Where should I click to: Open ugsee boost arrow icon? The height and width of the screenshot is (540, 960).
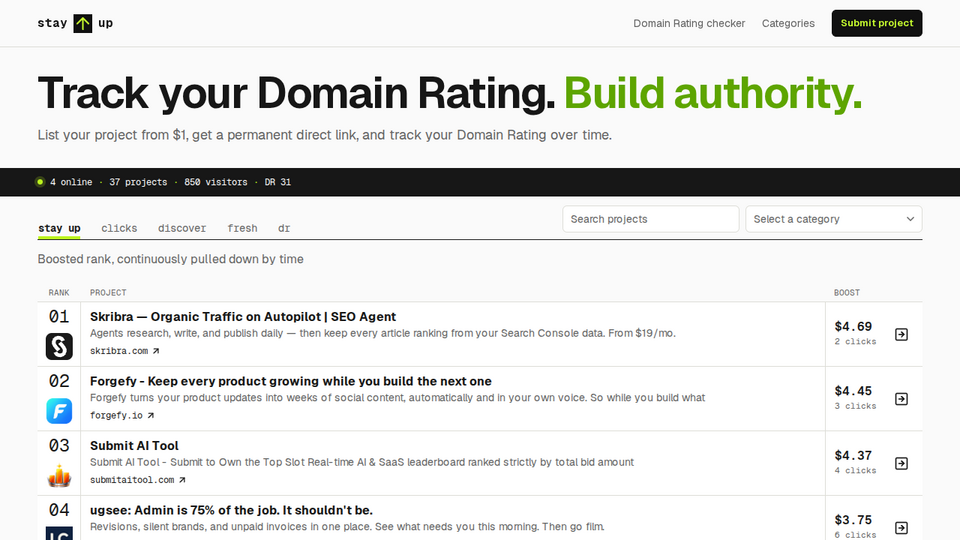click(901, 528)
